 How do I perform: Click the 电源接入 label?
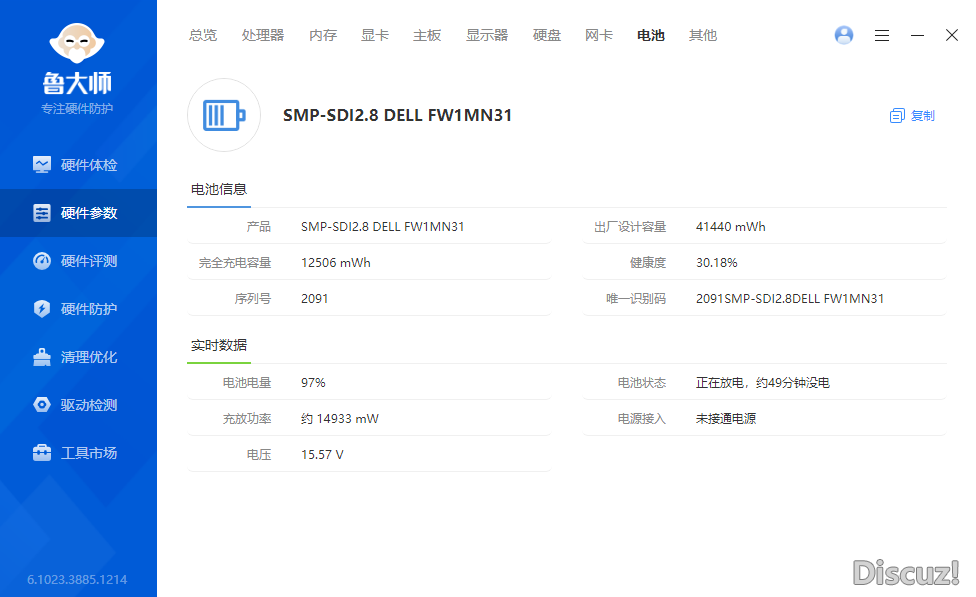click(642, 419)
